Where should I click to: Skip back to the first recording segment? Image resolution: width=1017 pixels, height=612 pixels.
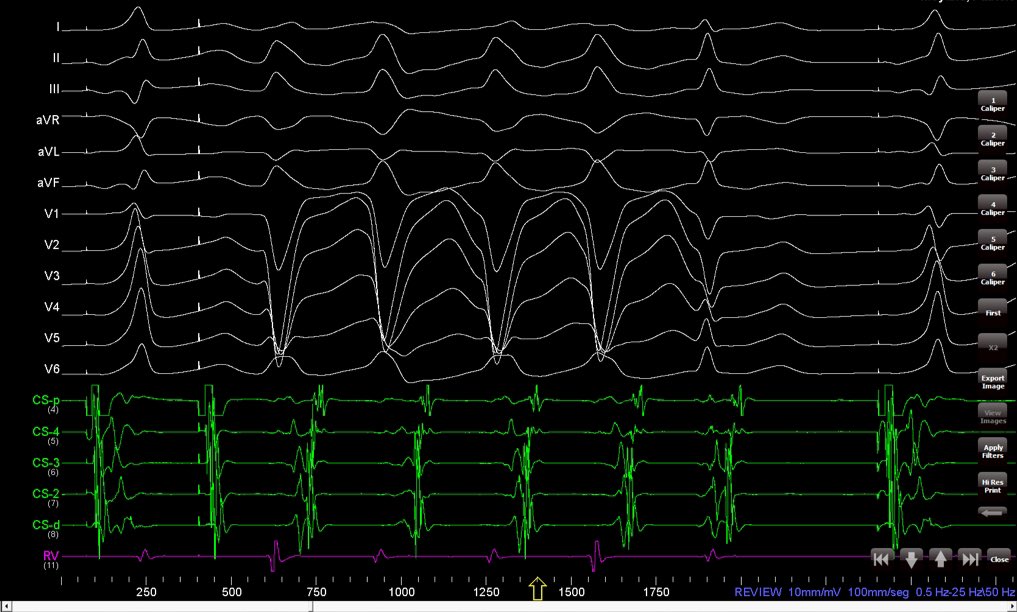click(x=881, y=558)
